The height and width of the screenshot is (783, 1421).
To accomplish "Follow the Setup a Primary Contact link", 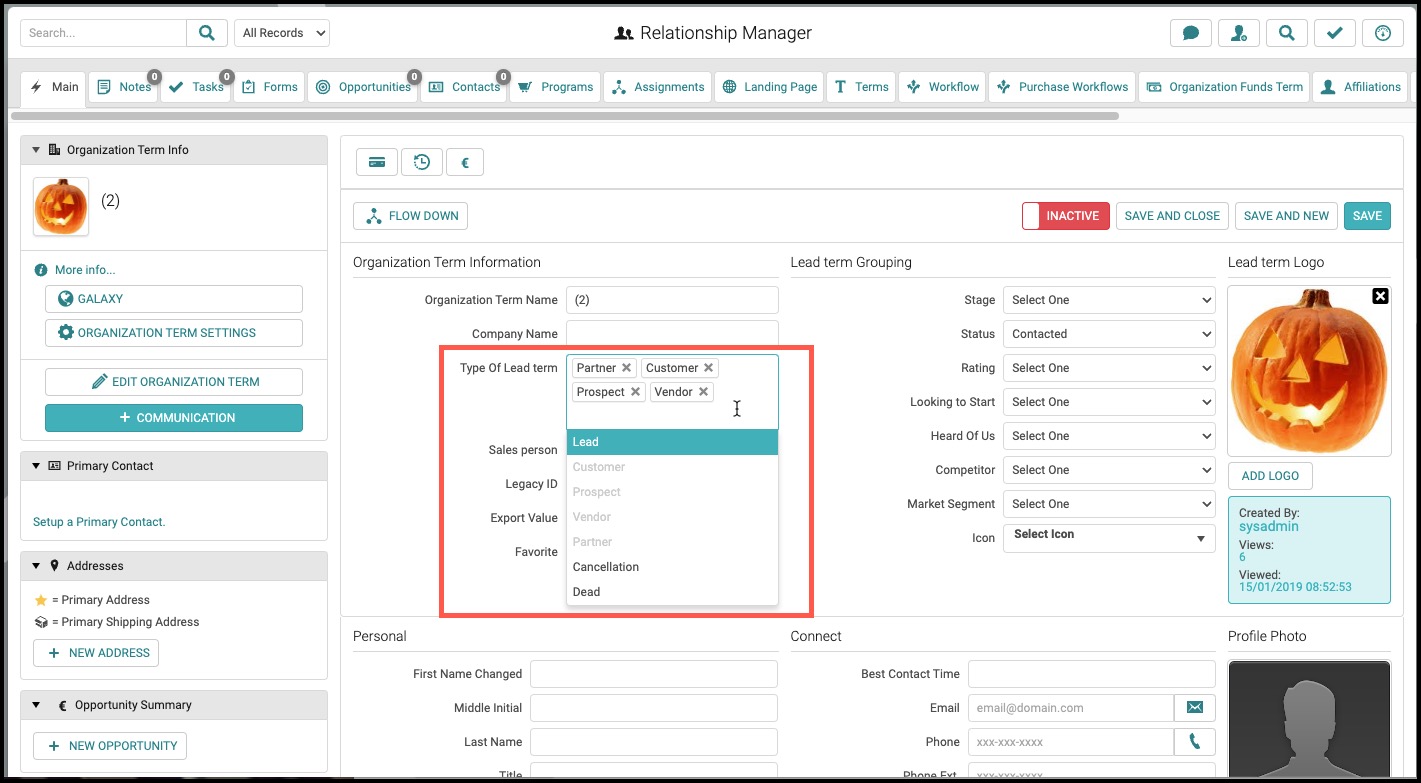I will [x=99, y=522].
